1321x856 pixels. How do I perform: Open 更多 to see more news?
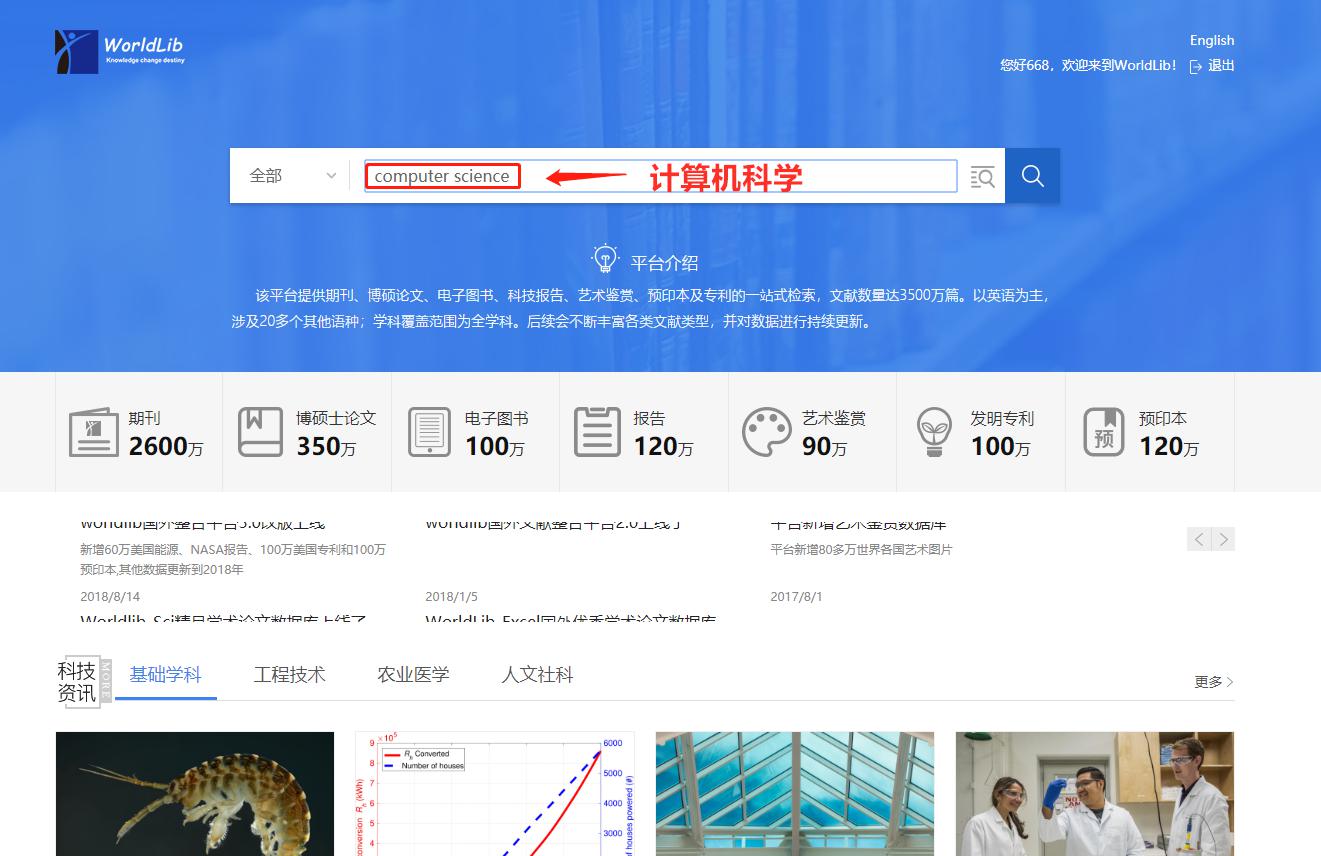point(1213,682)
